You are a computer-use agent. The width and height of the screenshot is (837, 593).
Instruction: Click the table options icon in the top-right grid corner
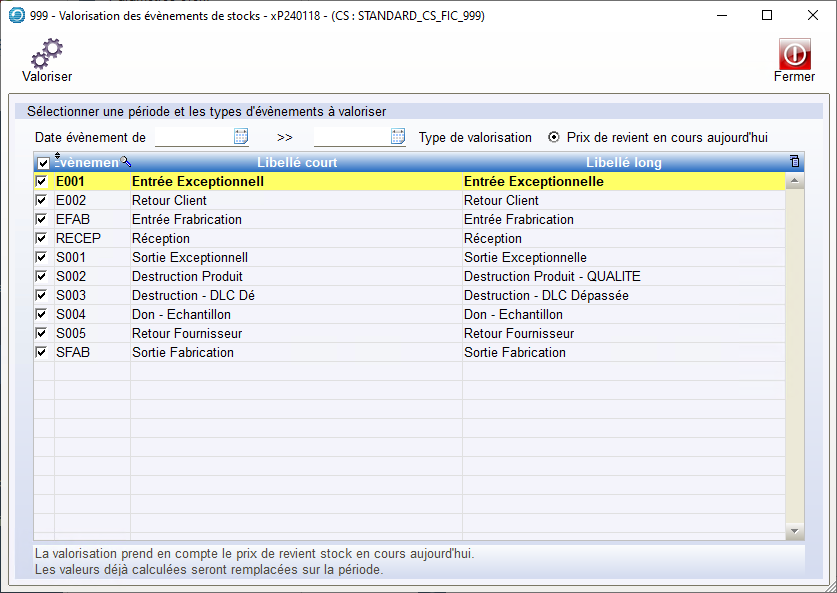795,162
